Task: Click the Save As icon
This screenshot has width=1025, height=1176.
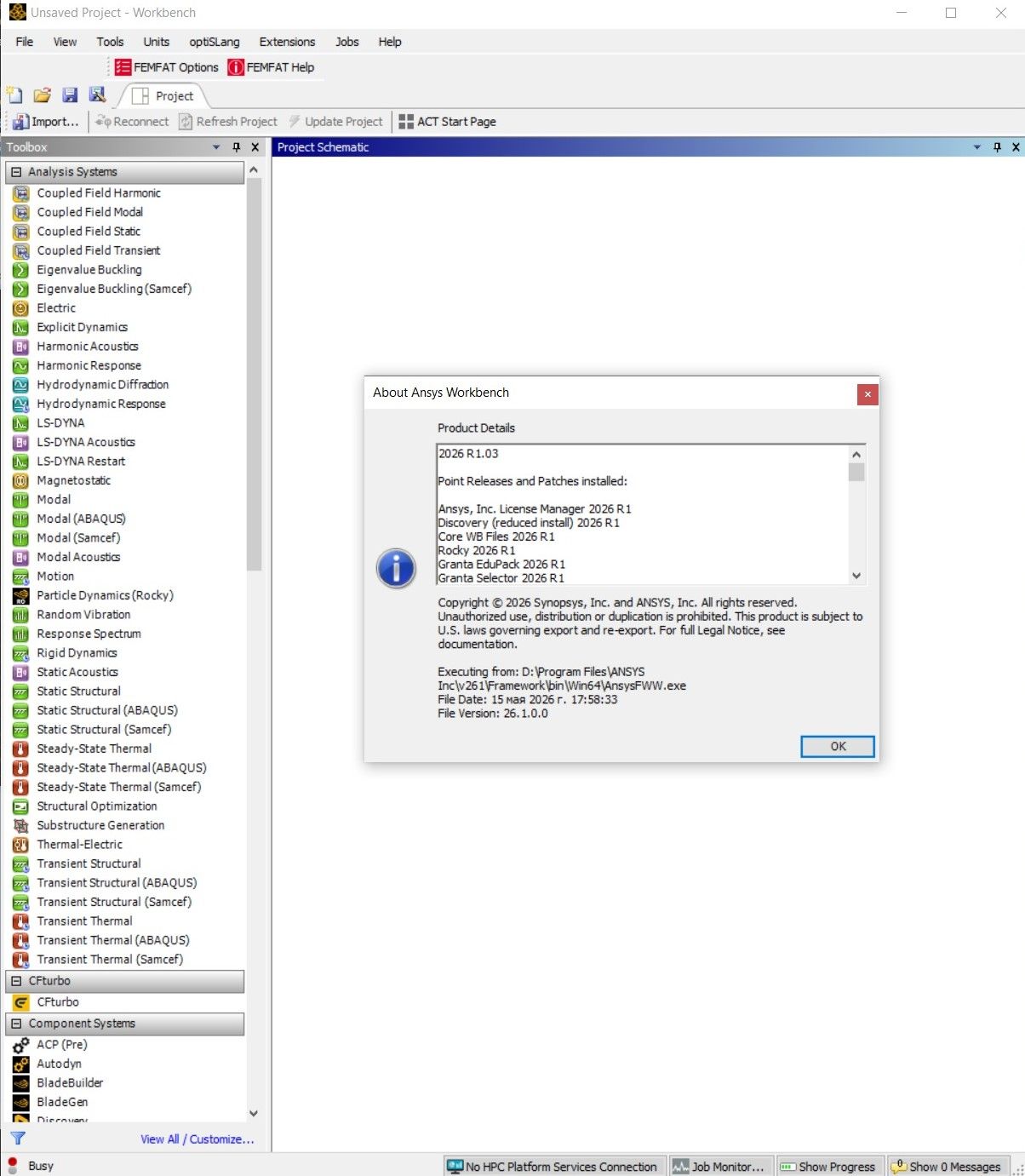Action: coord(98,95)
